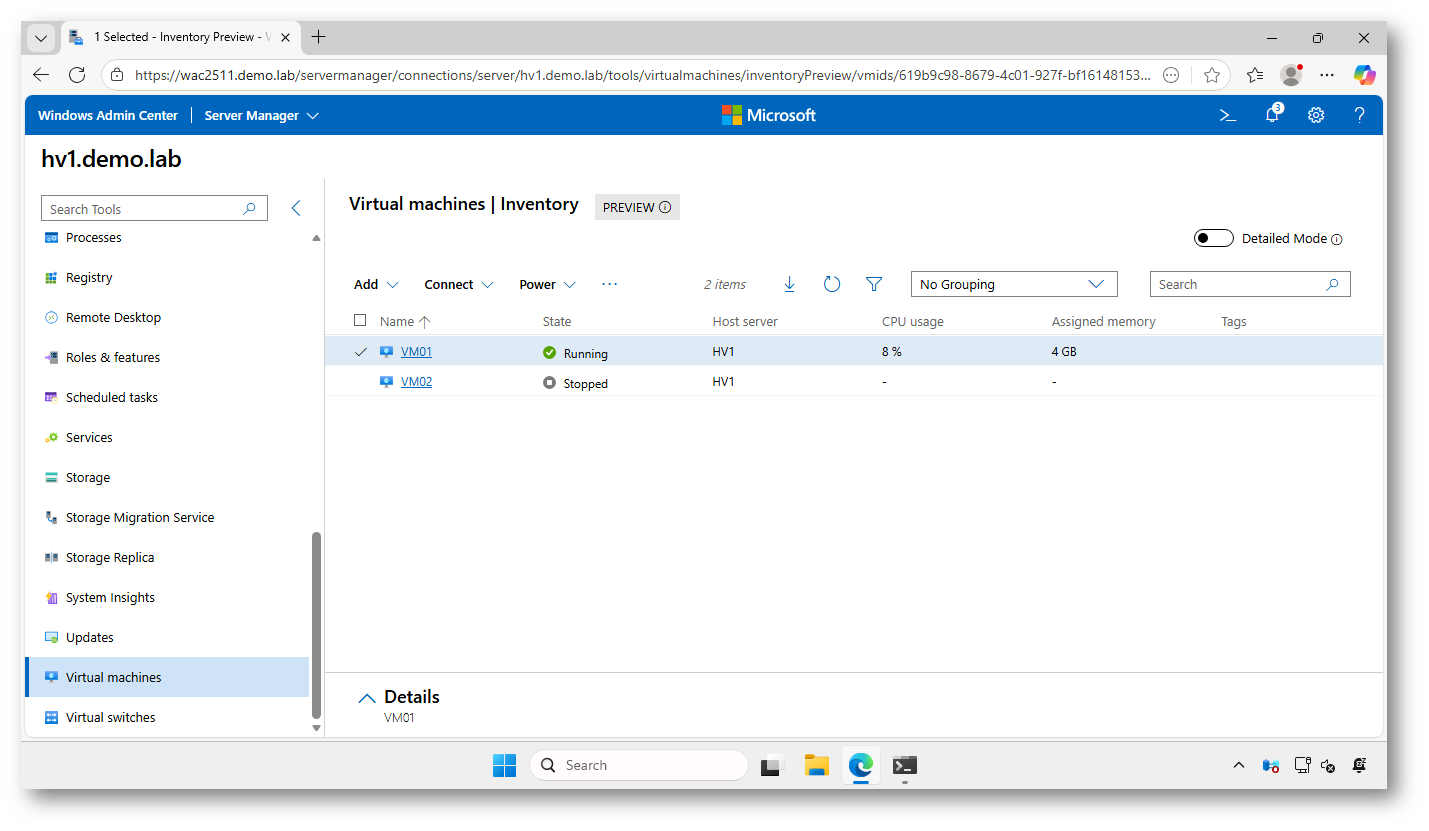Screen dimensions: 1429x831
Task: Open the No Grouping dropdown
Action: click(1013, 284)
